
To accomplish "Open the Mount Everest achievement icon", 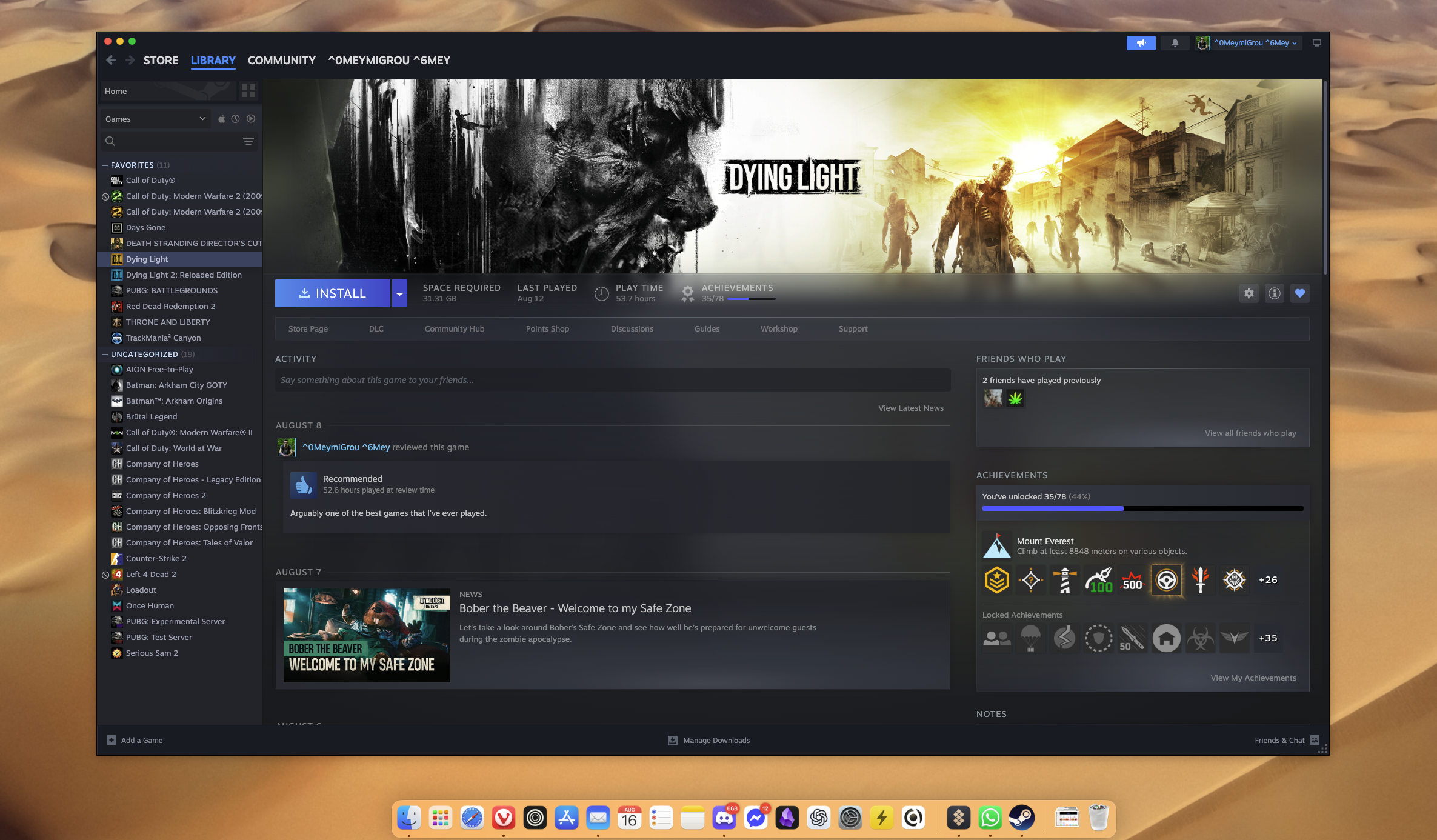I will 996,546.
